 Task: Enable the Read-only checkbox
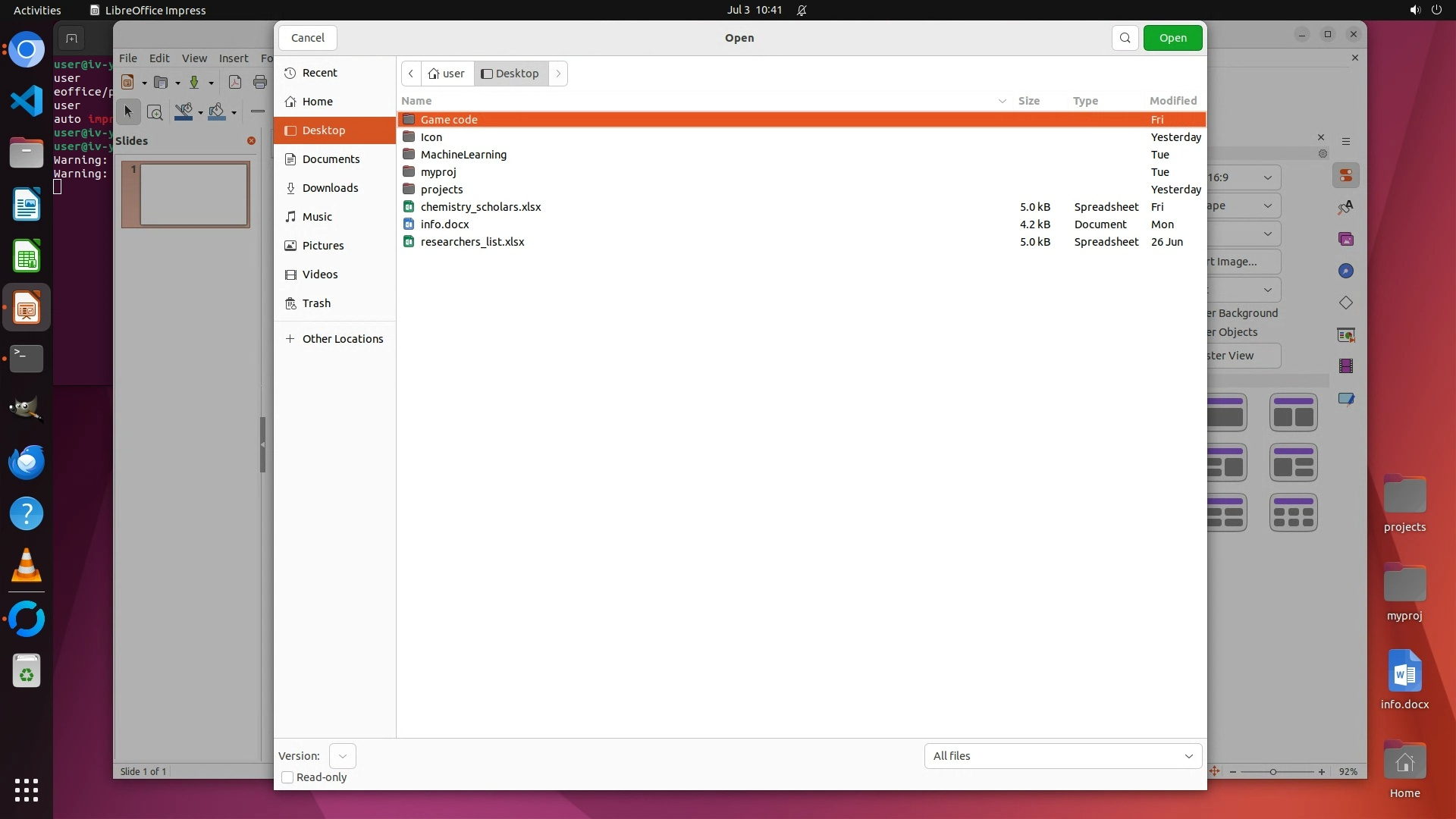287,777
